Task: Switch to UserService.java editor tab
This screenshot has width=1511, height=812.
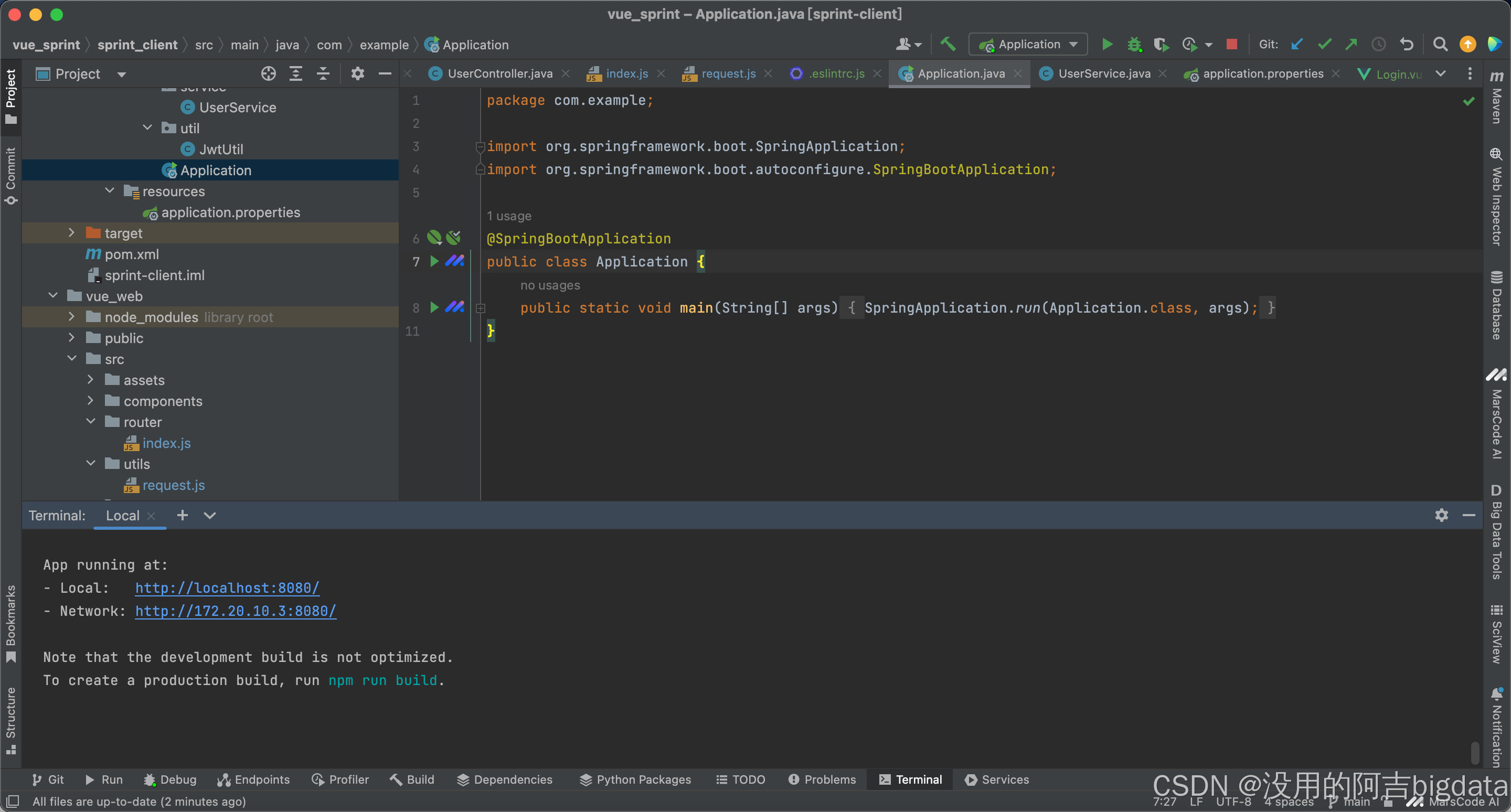Action: (x=1103, y=73)
